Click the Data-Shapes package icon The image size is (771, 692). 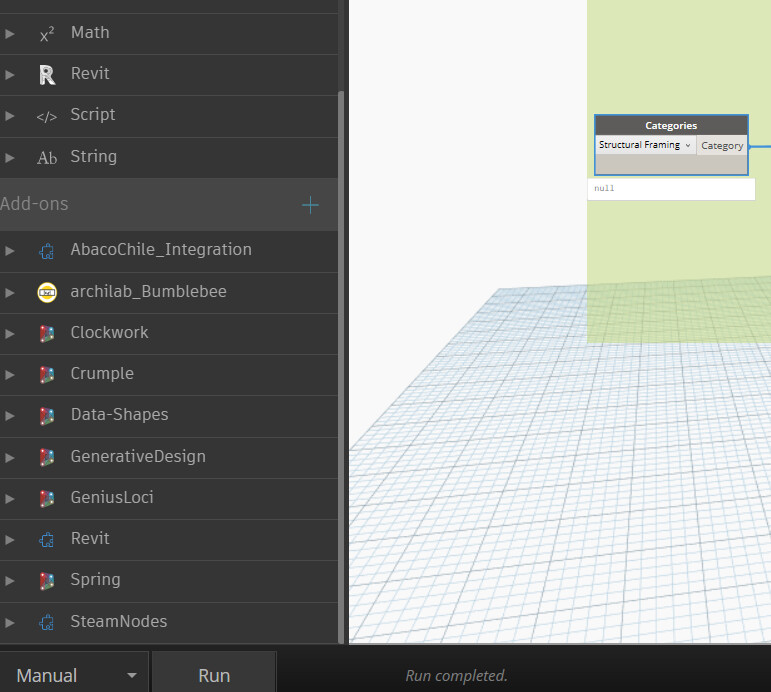(47, 416)
